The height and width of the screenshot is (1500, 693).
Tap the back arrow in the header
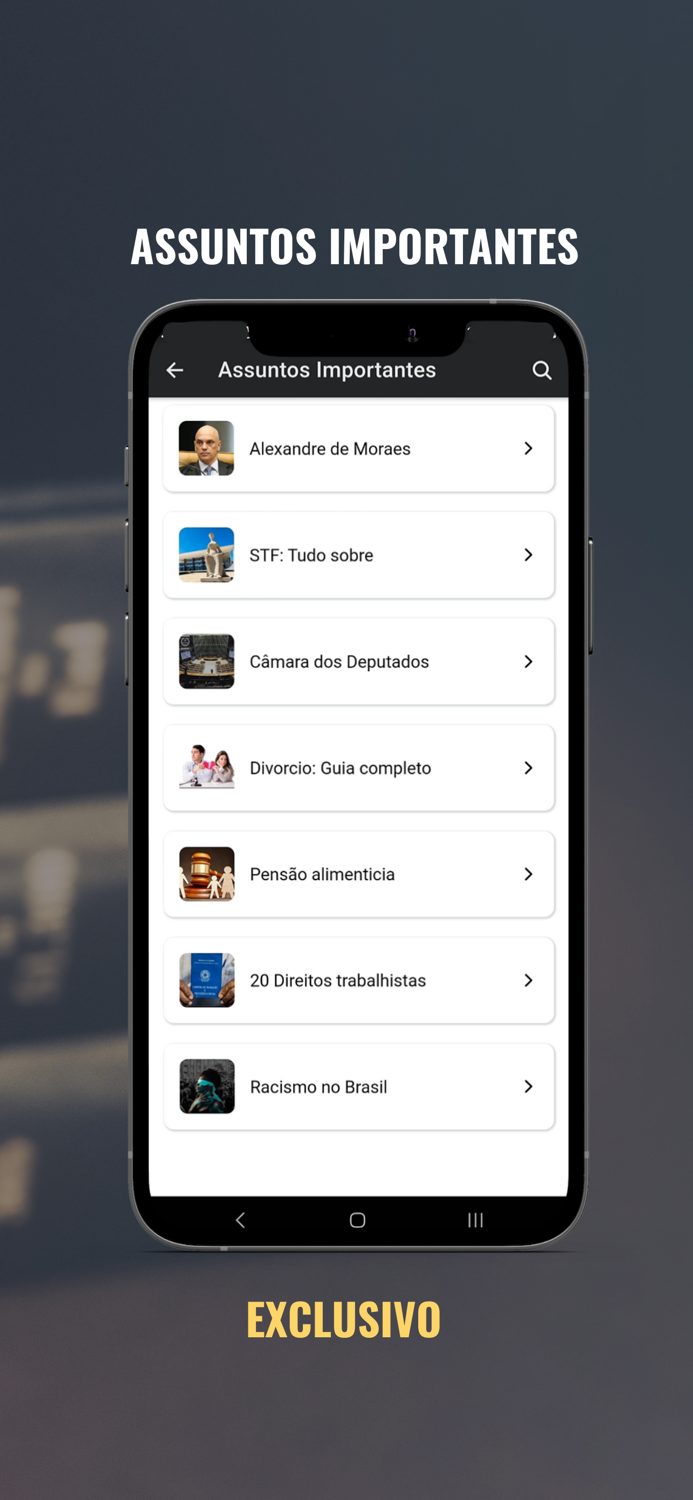click(175, 370)
